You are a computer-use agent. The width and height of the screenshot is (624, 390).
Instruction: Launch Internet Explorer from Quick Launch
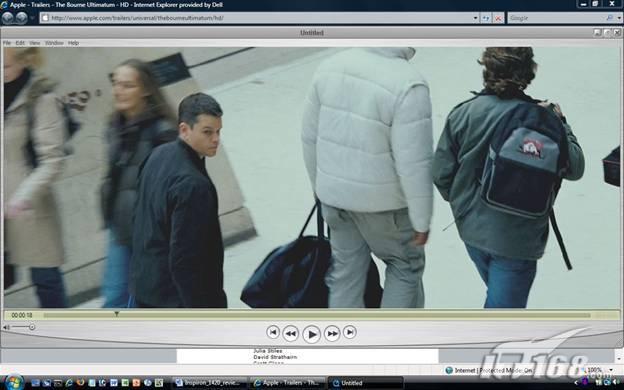(69, 383)
